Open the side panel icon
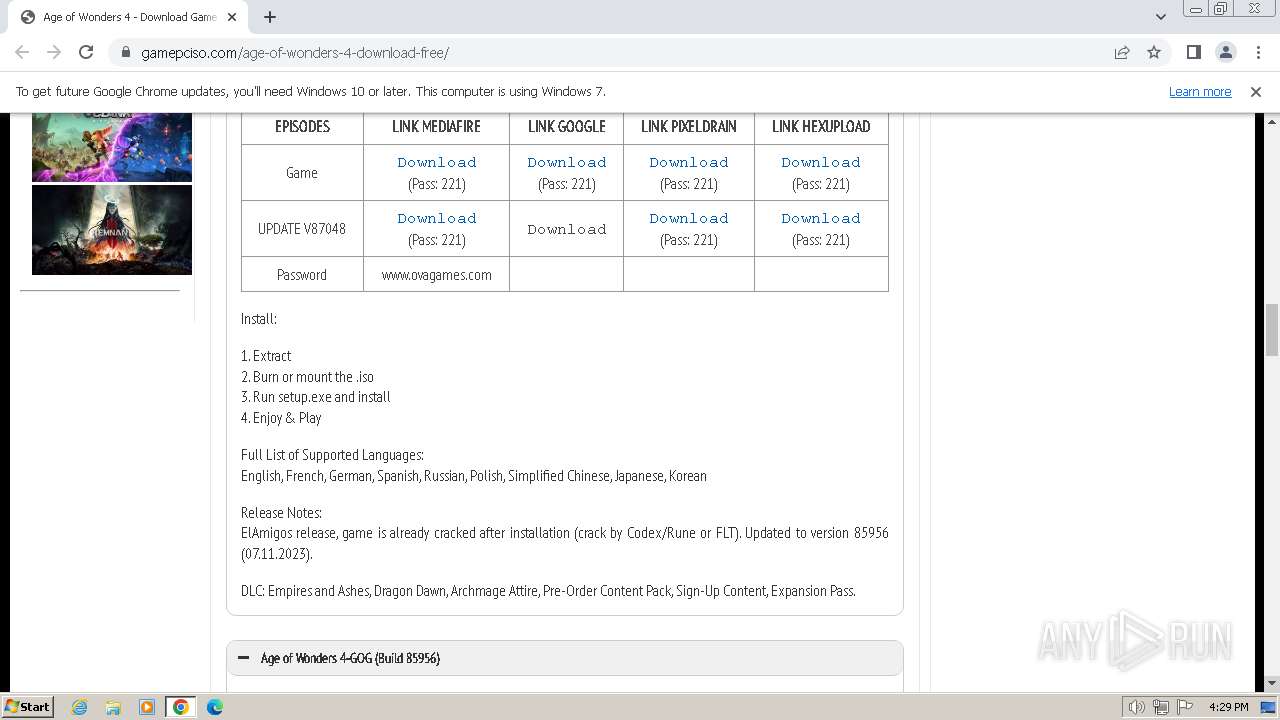Image resolution: width=1280 pixels, height=720 pixels. pos(1193,52)
